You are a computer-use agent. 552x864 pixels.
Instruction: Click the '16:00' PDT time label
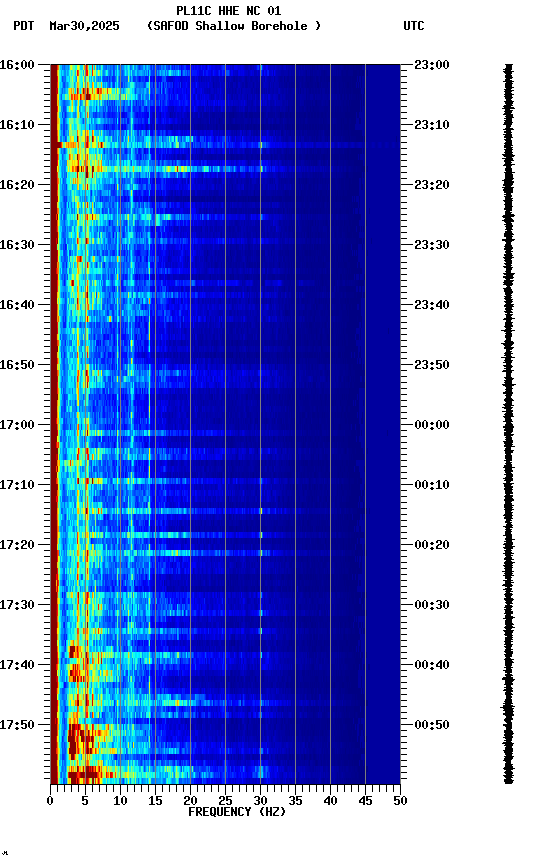pos(17,65)
